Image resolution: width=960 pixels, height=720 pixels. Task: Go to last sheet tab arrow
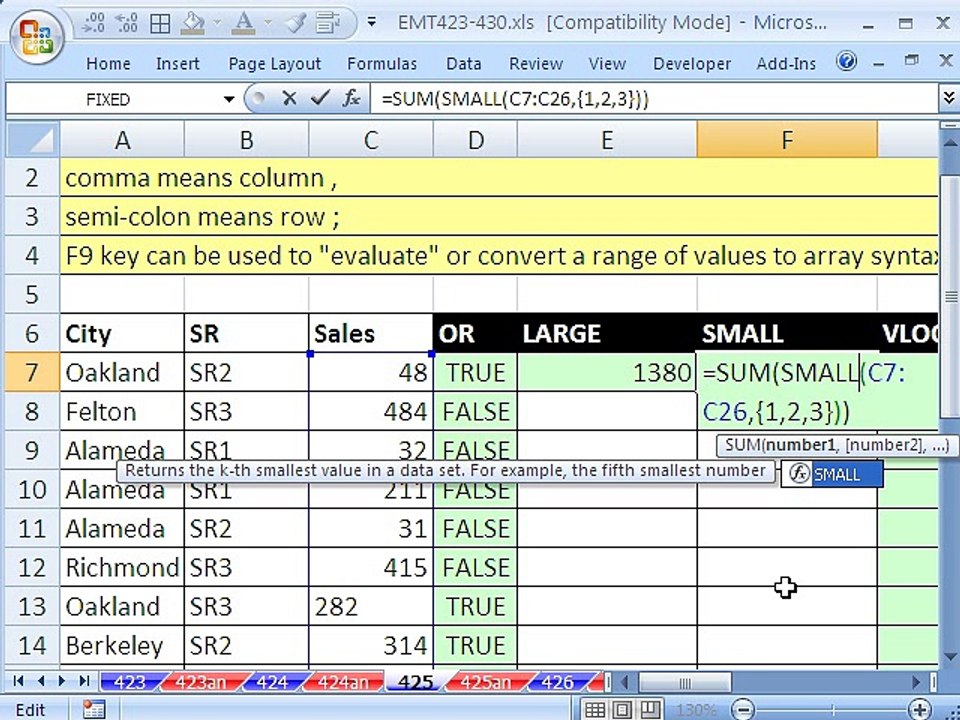(84, 681)
